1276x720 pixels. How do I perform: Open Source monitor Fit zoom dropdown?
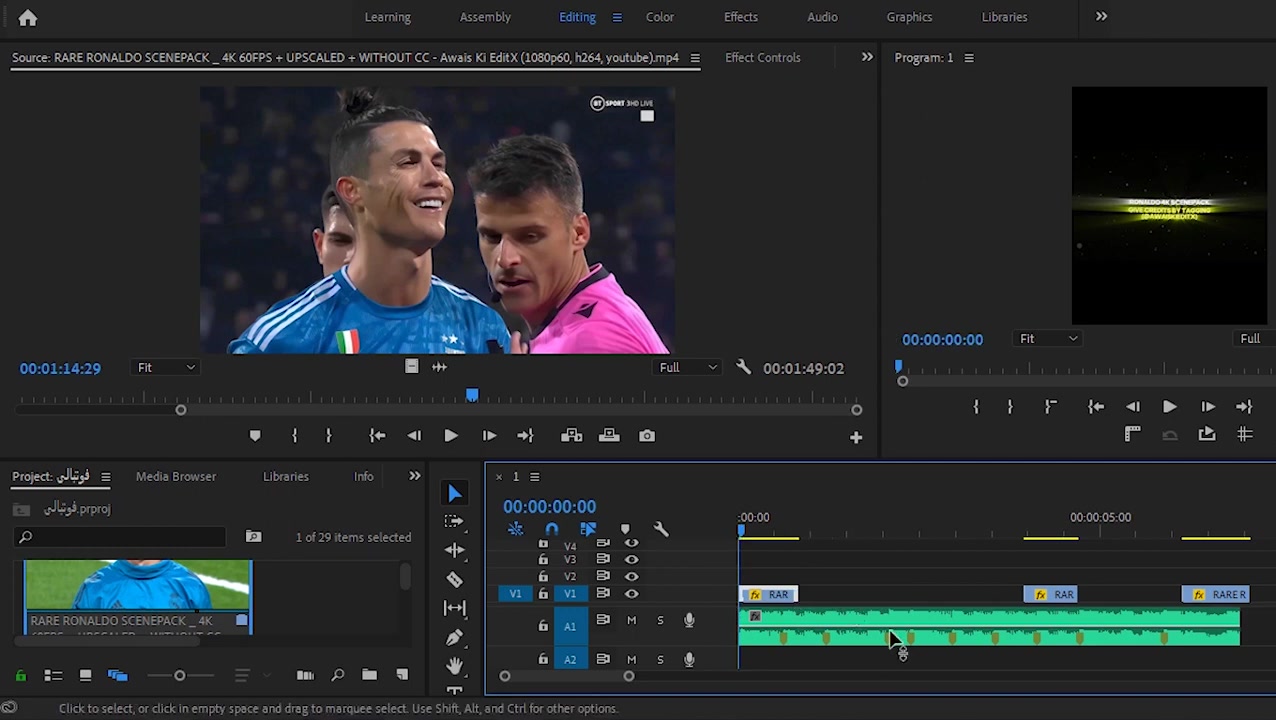[167, 367]
